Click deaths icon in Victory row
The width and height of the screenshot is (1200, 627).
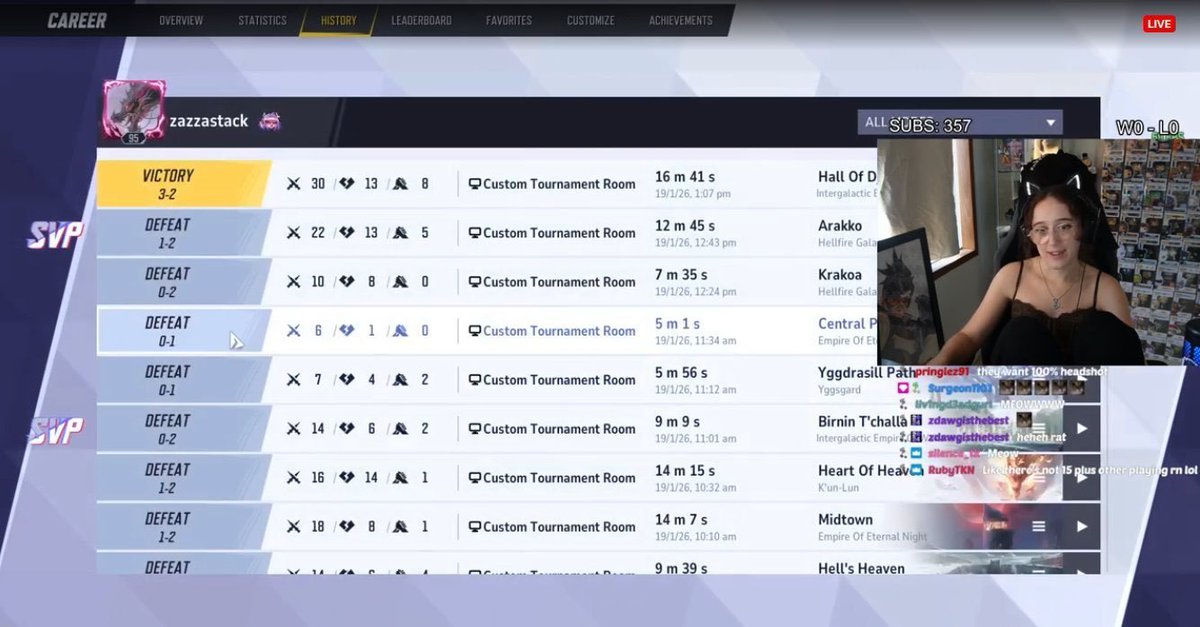[x=346, y=184]
